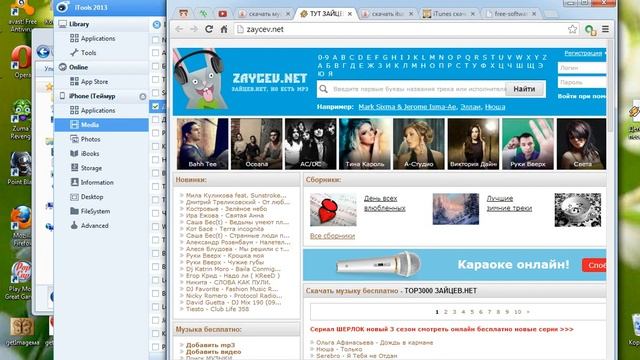Open App Store in iTools sidebar
Screen dimensions: 640x360
pyautogui.click(x=94, y=82)
